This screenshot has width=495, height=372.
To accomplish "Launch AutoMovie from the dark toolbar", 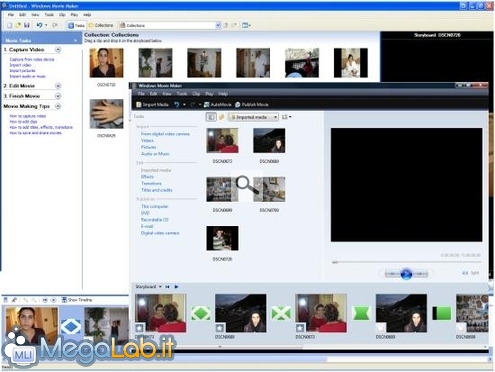I will point(217,105).
